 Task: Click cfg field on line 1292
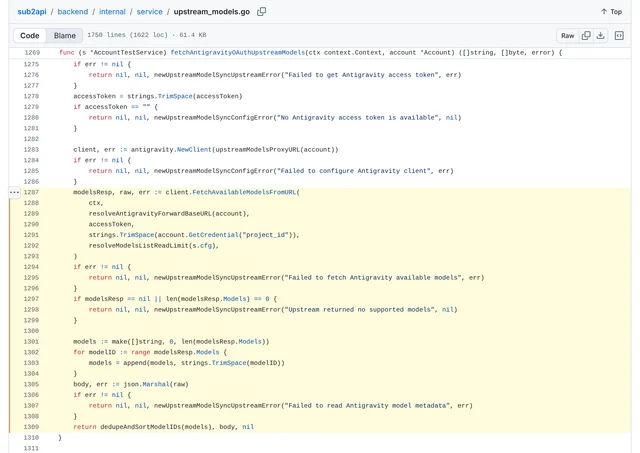click(206, 245)
